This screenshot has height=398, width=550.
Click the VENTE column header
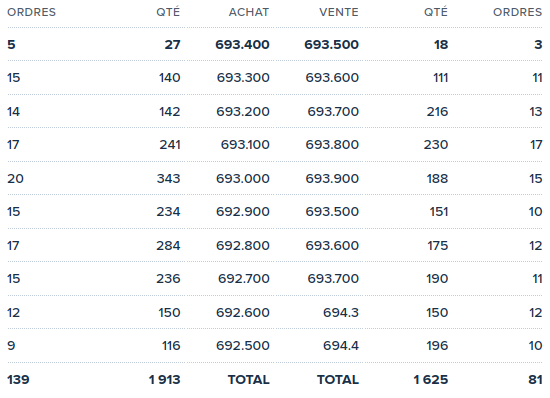[x=338, y=12]
